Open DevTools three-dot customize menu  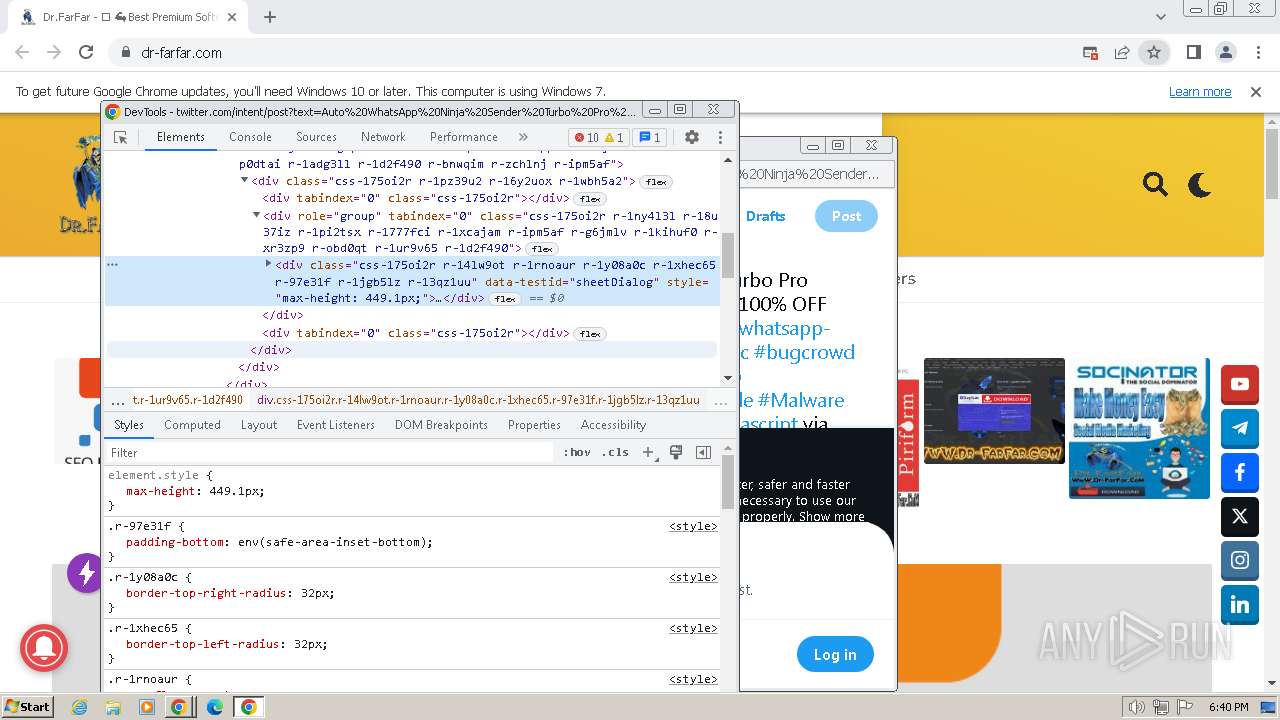point(720,137)
